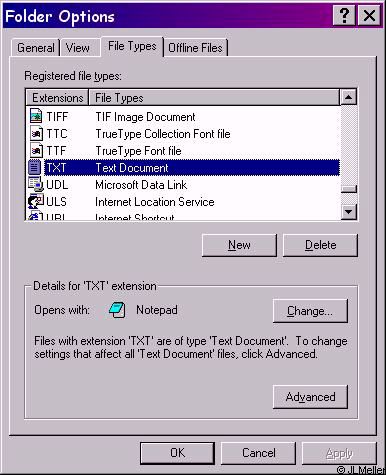Click the TXT text document icon
The height and width of the screenshot is (475, 386).
point(35,167)
